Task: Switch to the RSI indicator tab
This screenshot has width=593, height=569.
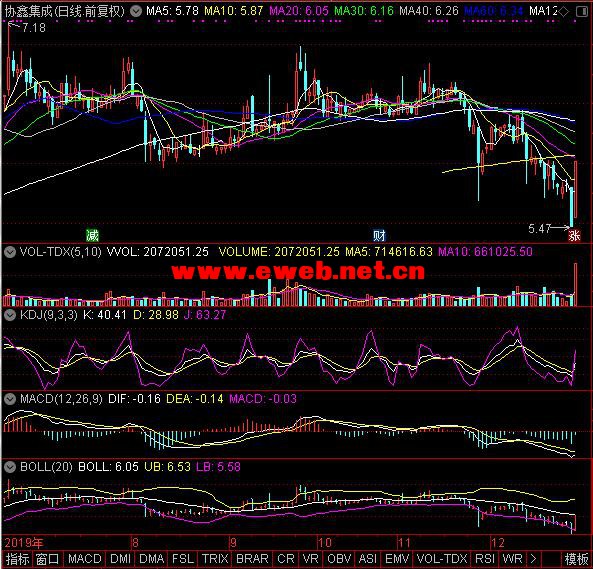Action: [484, 559]
